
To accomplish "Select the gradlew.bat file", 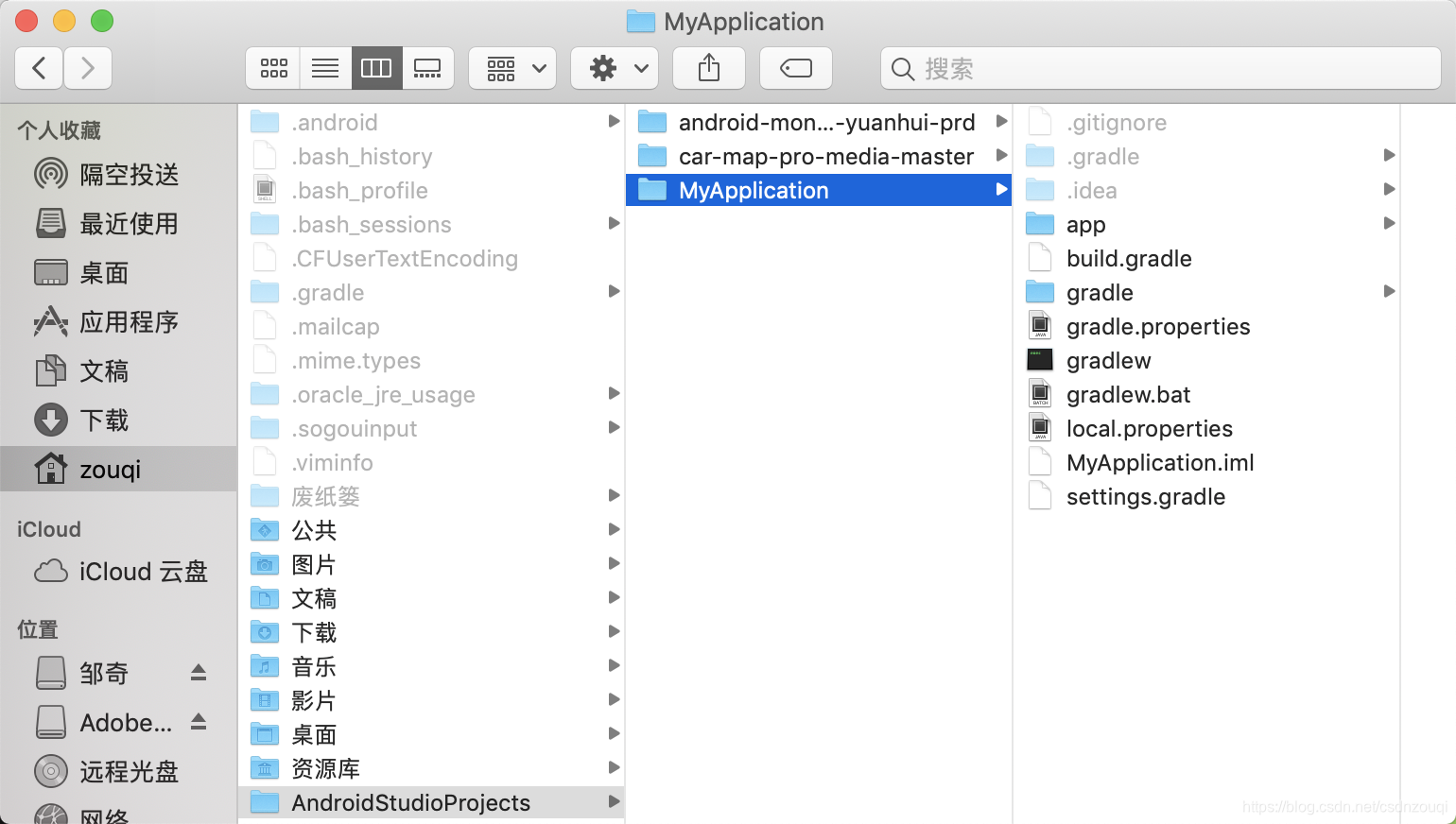I will click(1208, 394).
